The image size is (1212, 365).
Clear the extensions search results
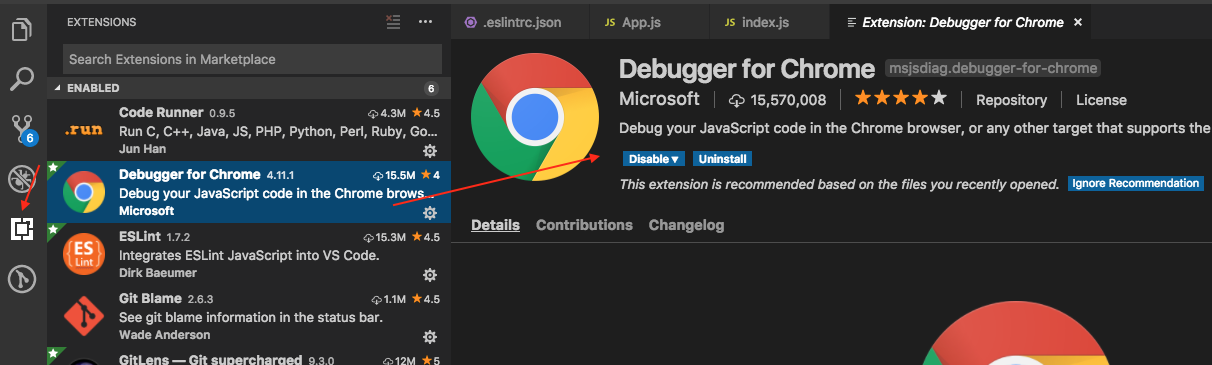tap(393, 21)
